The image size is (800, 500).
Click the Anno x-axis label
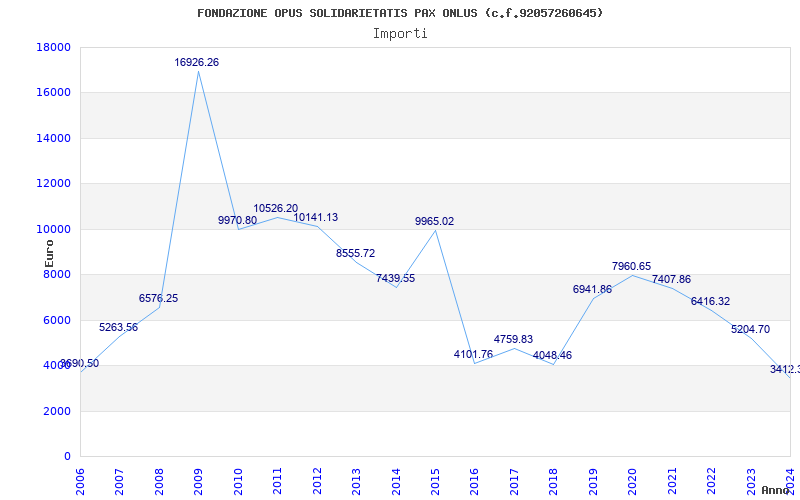coord(776,490)
